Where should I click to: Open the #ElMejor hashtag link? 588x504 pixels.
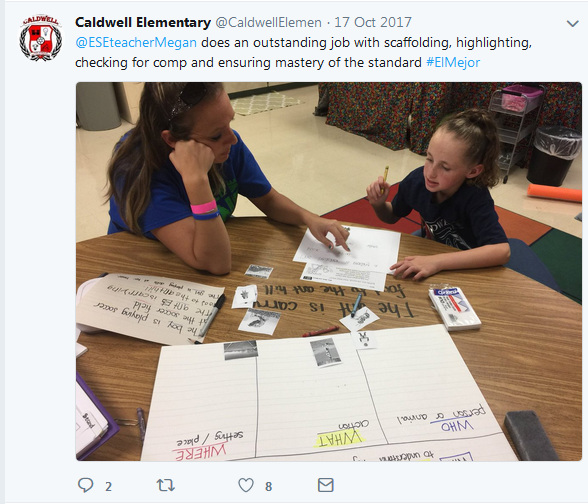453,62
